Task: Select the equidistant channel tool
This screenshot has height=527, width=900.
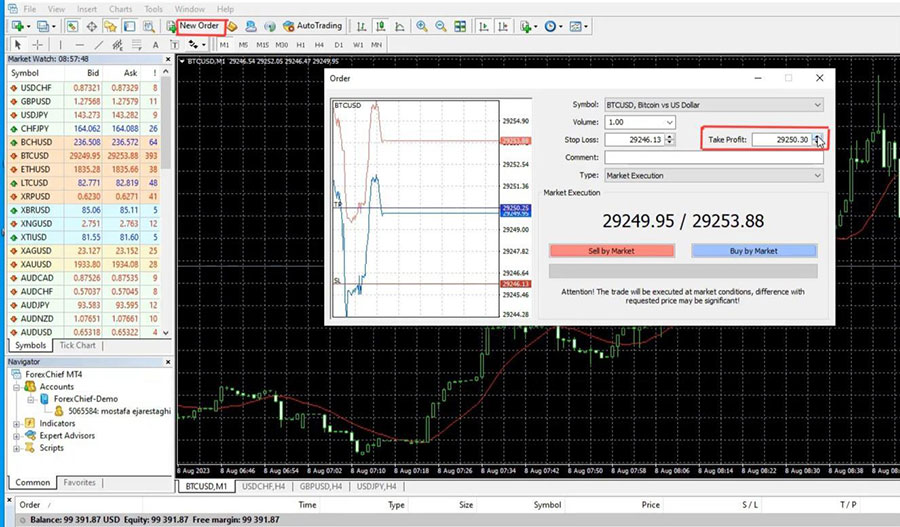Action: click(x=118, y=45)
